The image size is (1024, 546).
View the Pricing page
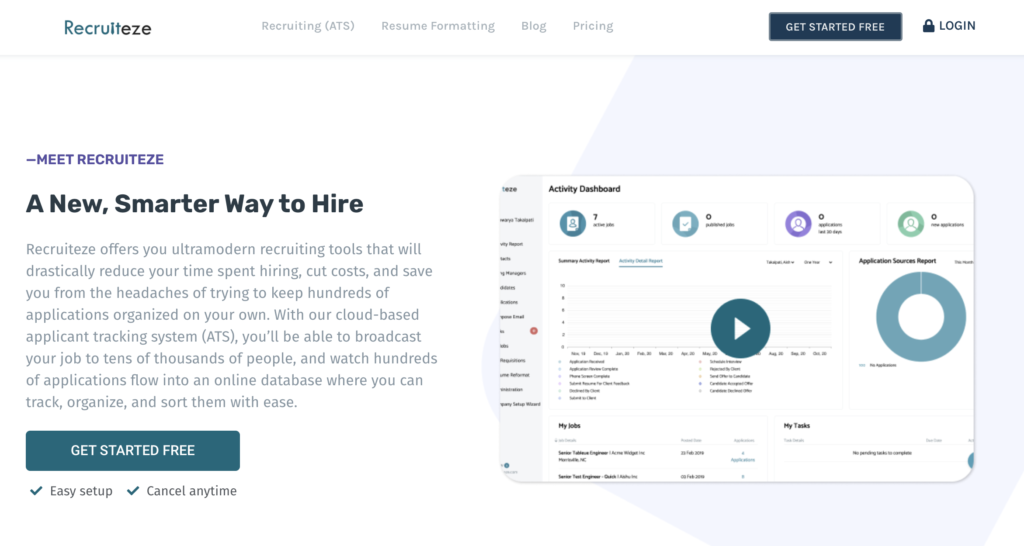pyautogui.click(x=593, y=26)
